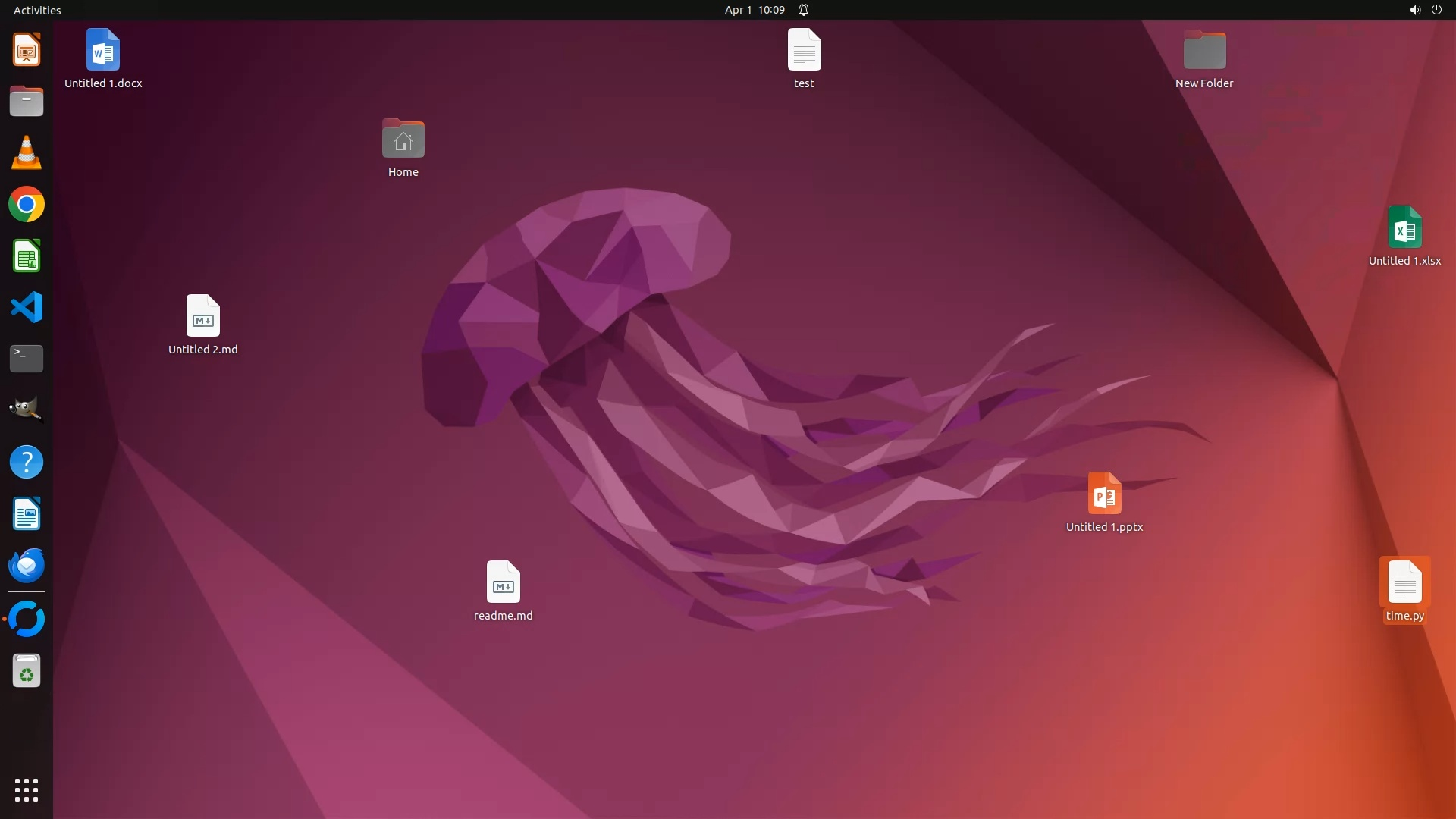Launch LibreOffice Impress from the dock
This screenshot has height=819, width=1456.
tap(27, 50)
